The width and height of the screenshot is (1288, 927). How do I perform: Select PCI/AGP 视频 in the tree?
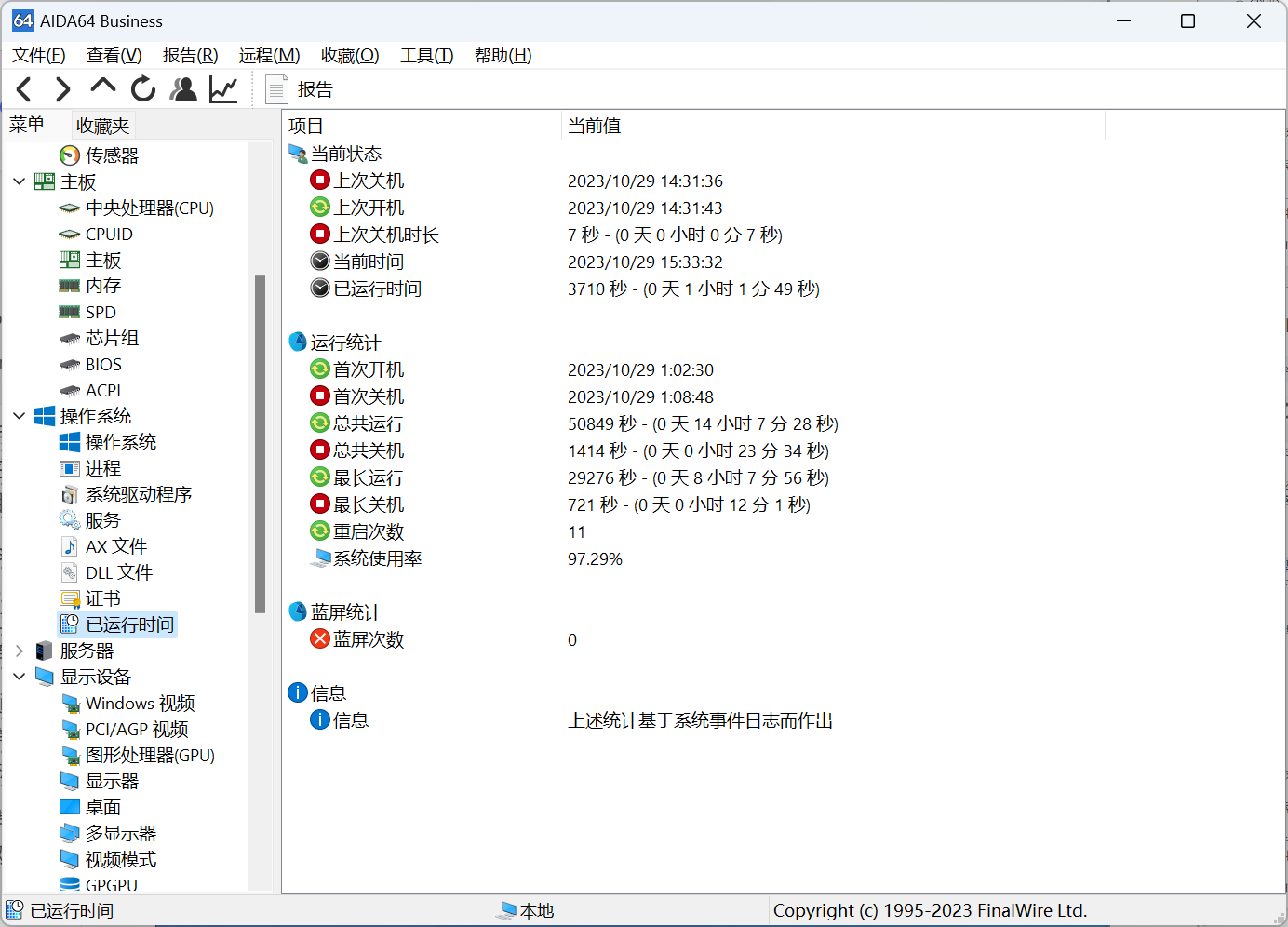[x=137, y=729]
